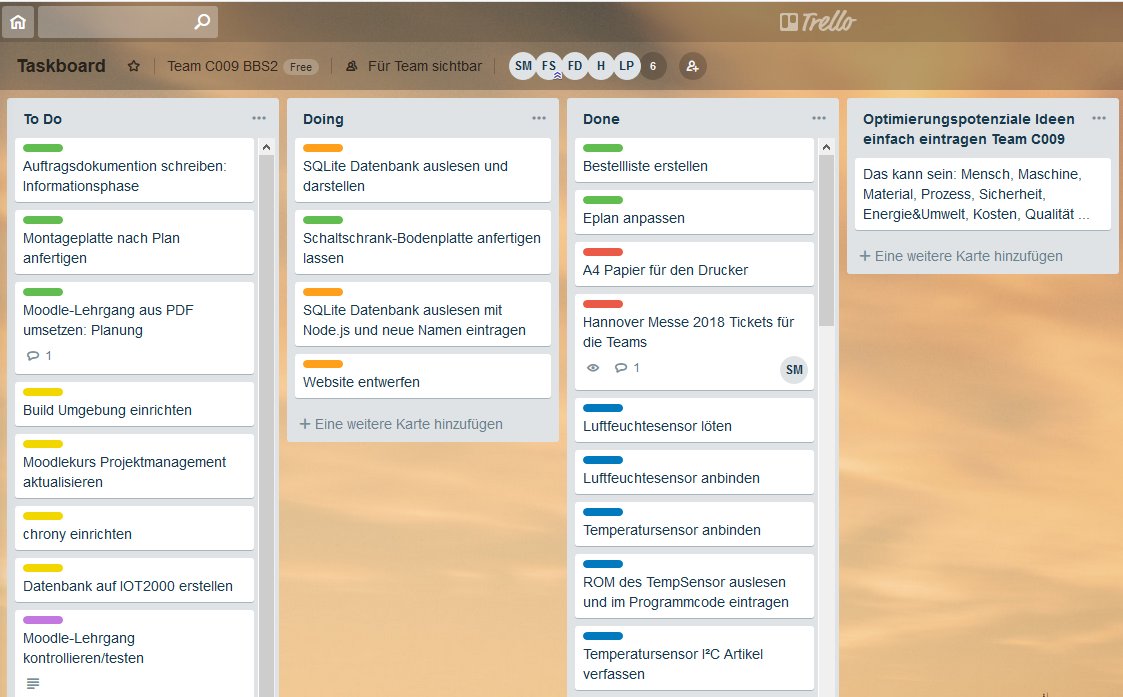Viewport: 1123px width, 697px height.
Task: Click inside the Trello search field
Action: pyautogui.click(x=120, y=21)
